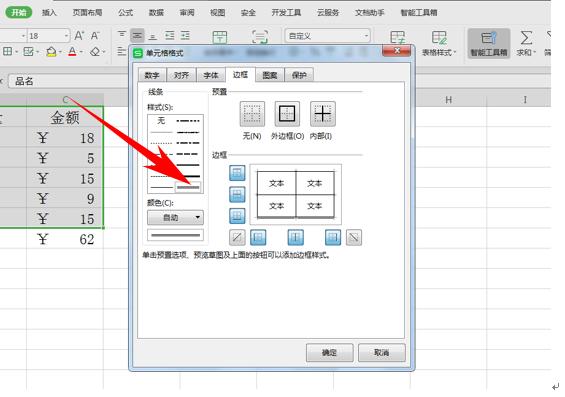Toggle the top border button
565x397 pixels.
coord(237,173)
